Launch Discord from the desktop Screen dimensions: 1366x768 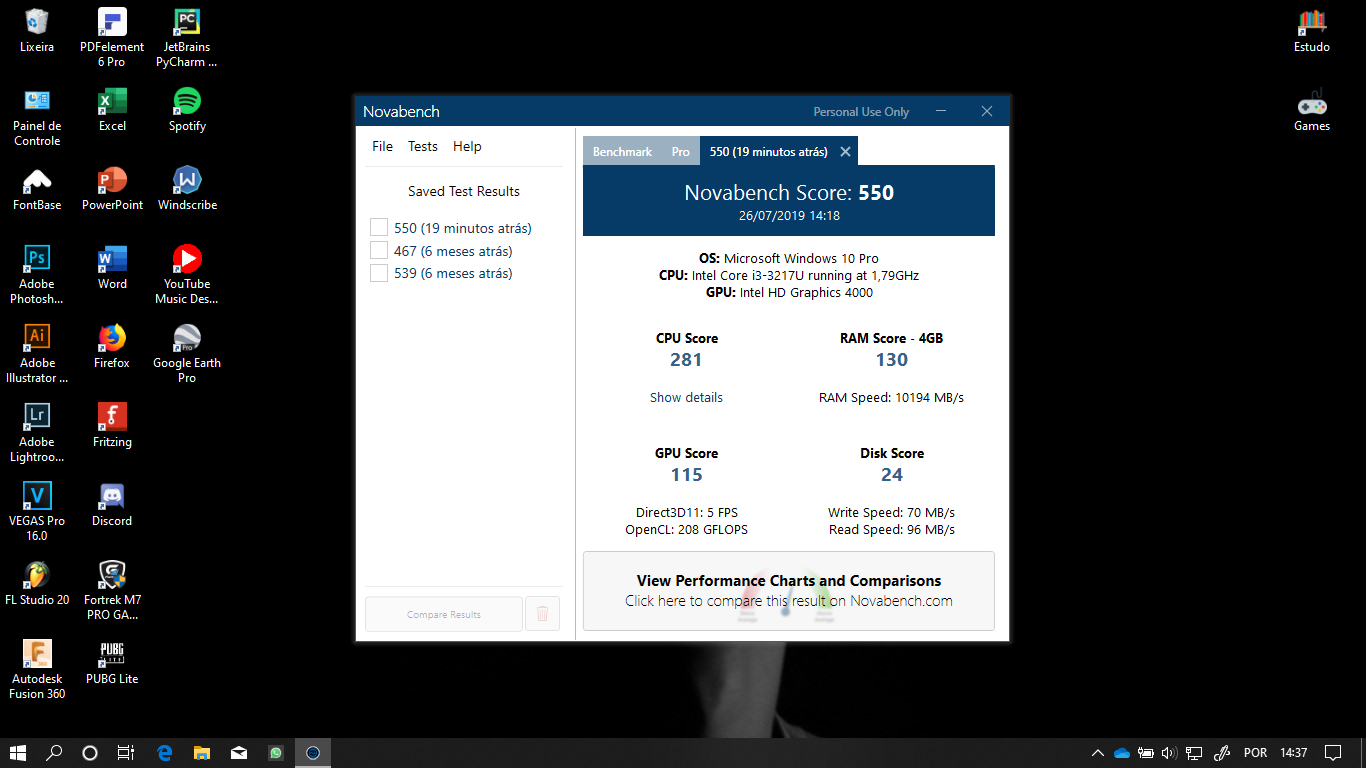point(112,504)
